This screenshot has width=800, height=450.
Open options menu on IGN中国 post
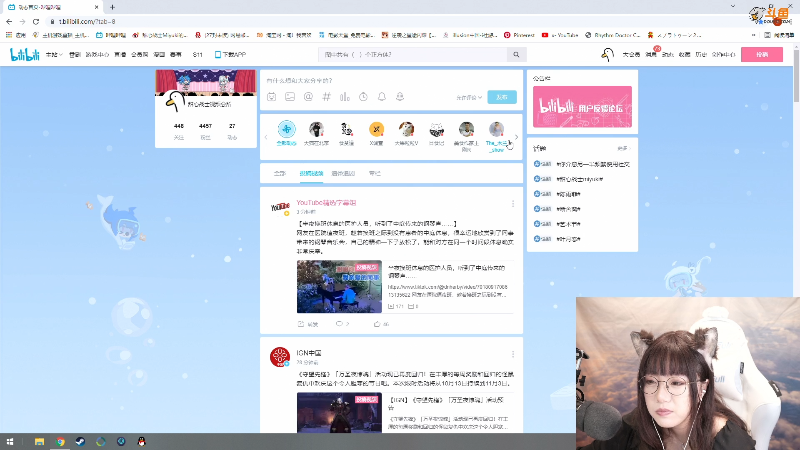pyautogui.click(x=513, y=354)
